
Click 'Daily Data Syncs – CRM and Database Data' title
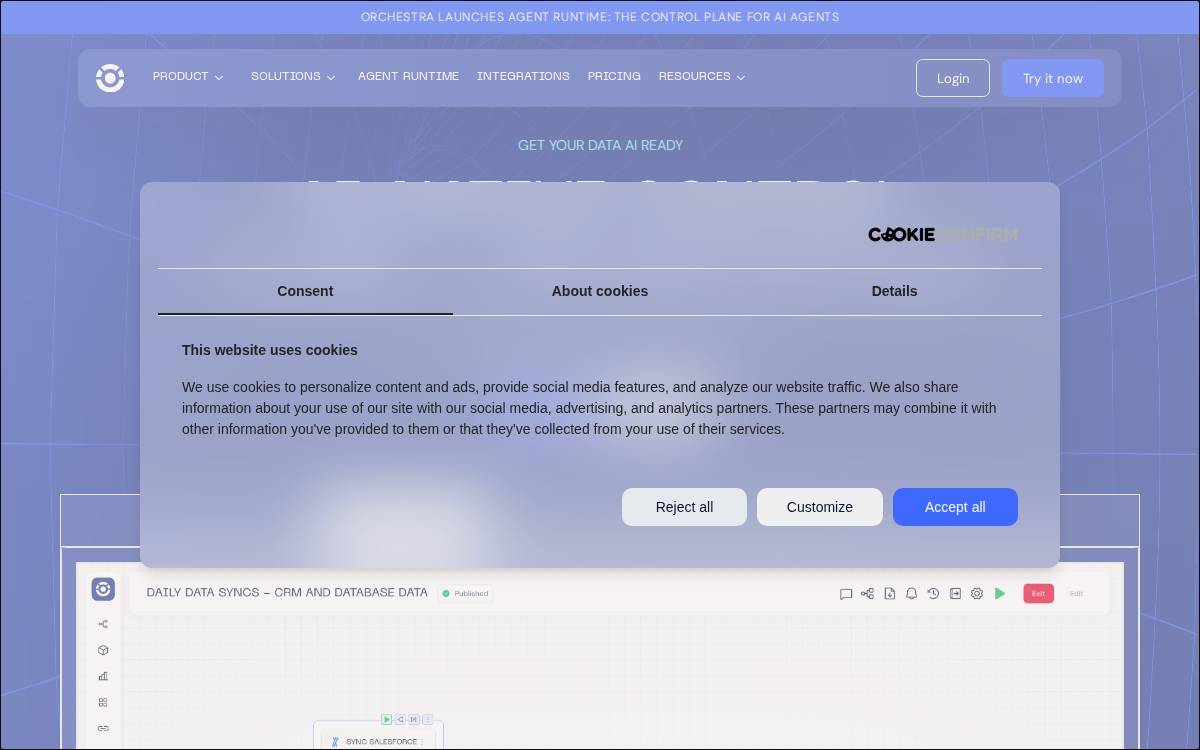287,592
